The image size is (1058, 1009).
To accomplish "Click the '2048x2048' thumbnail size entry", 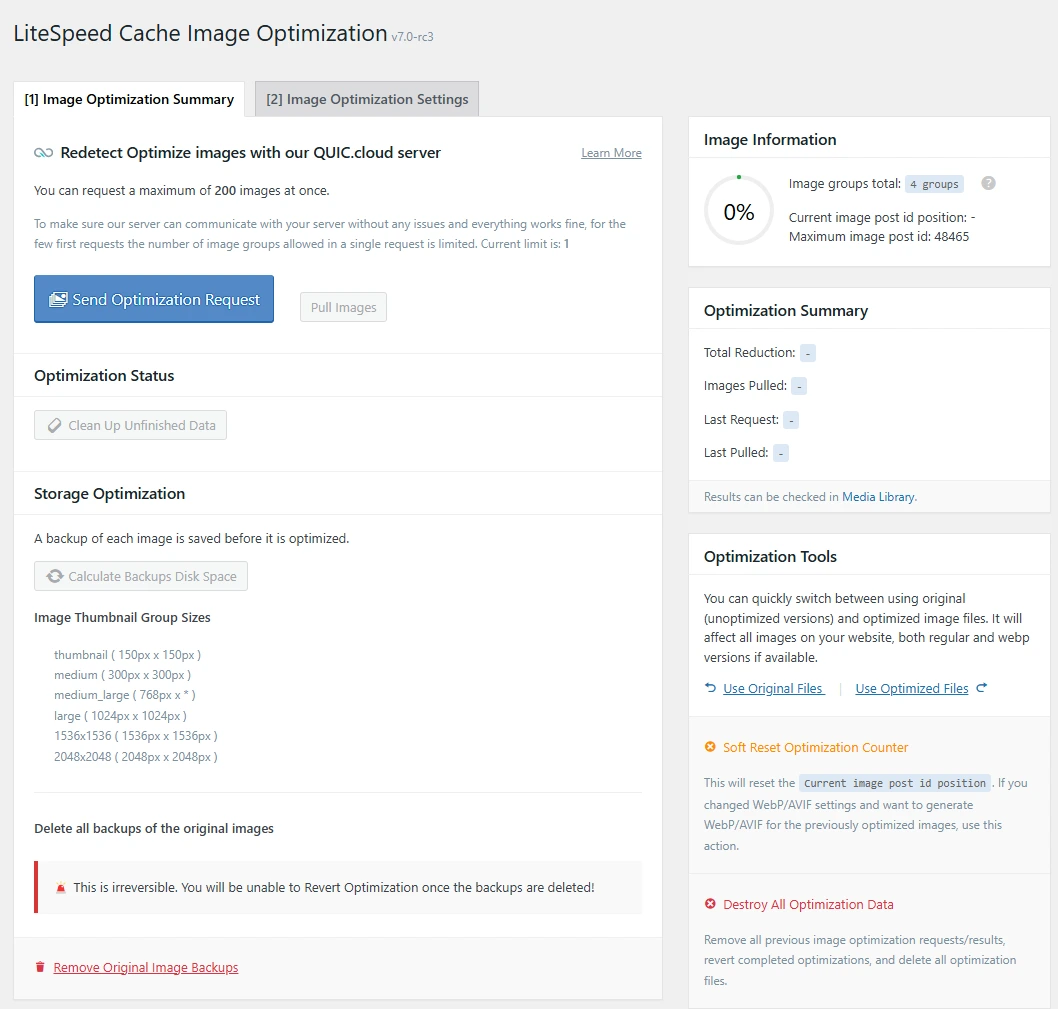I will [136, 757].
